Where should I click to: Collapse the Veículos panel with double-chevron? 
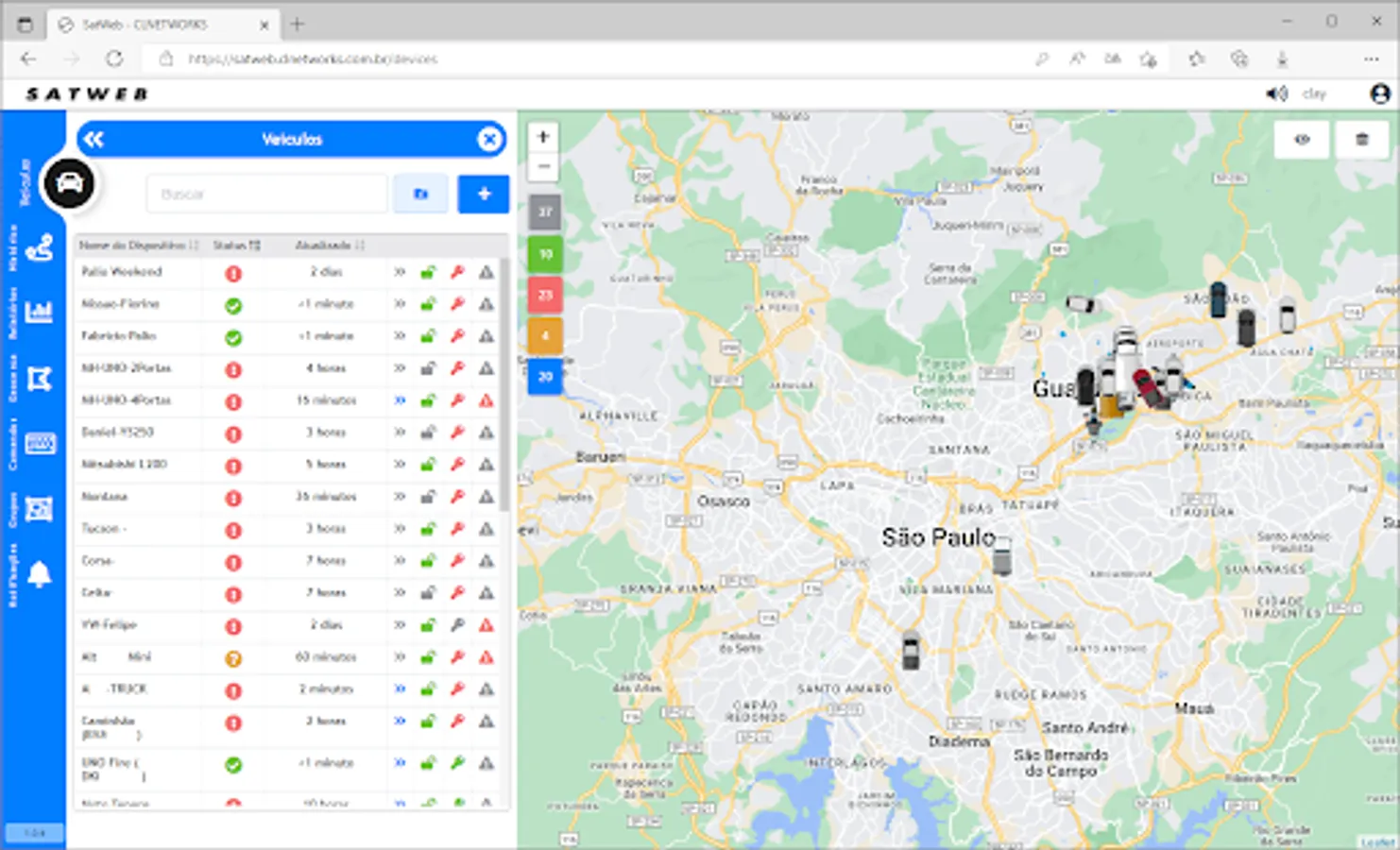[x=94, y=140]
